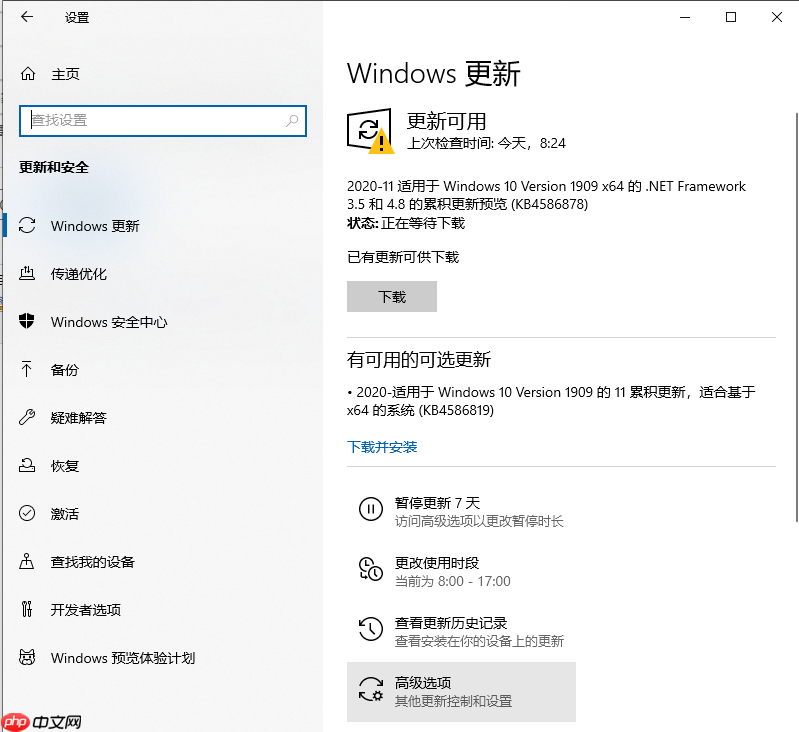
Task: Click the vertical scrollbar on the right
Action: tap(796, 317)
